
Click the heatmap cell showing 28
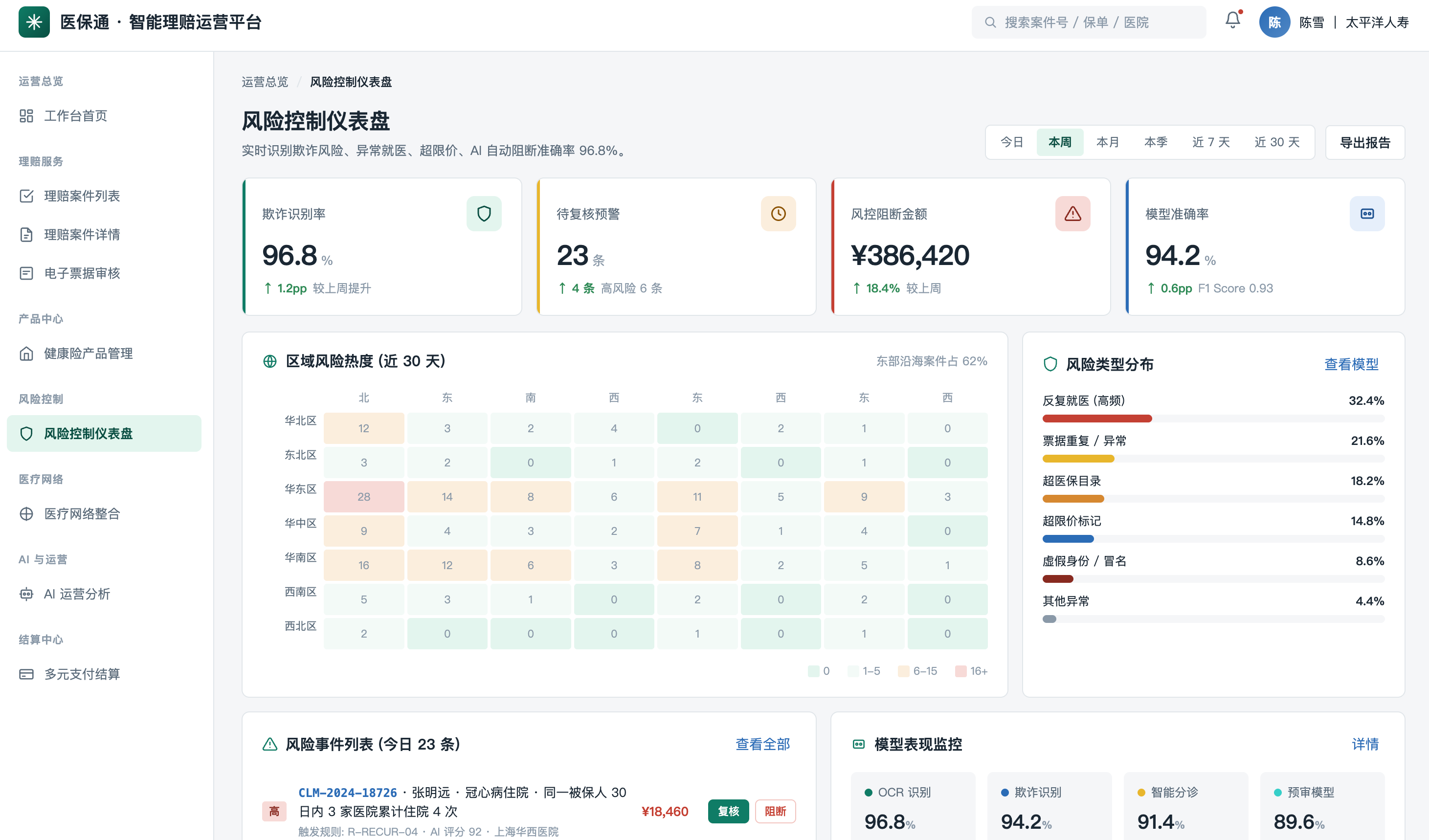pyautogui.click(x=363, y=497)
